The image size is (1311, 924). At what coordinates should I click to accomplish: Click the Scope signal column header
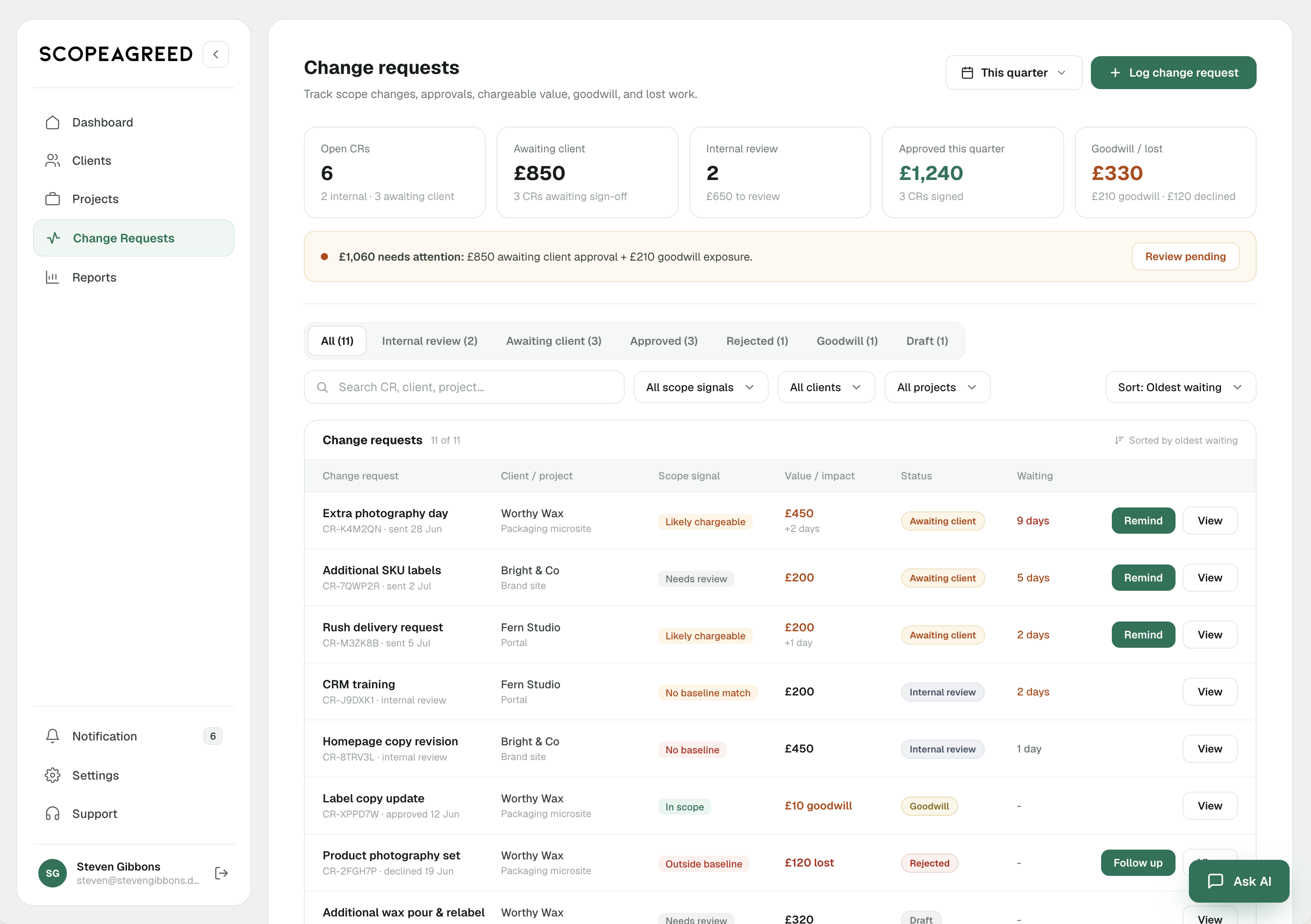pos(688,475)
